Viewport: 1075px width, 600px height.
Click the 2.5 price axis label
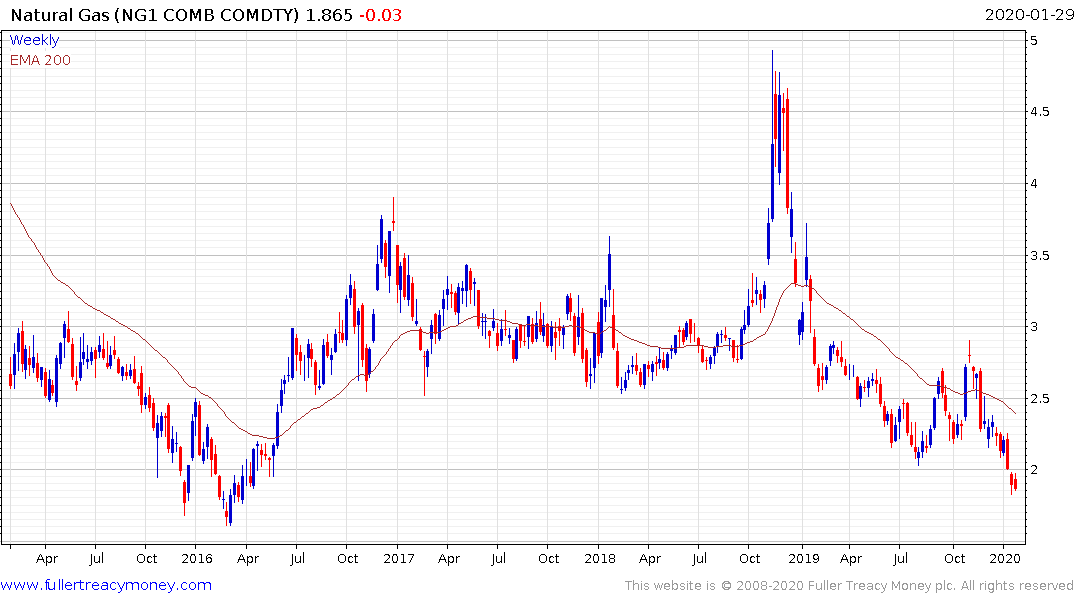click(1039, 399)
